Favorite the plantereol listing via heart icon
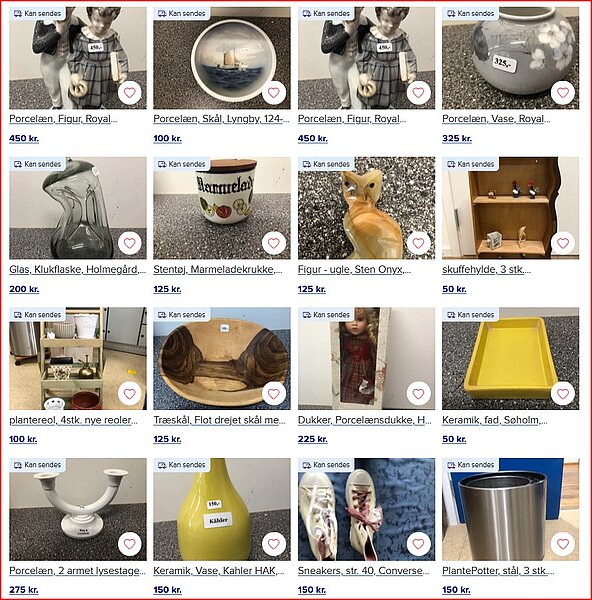The width and height of the screenshot is (592, 600). tap(129, 393)
